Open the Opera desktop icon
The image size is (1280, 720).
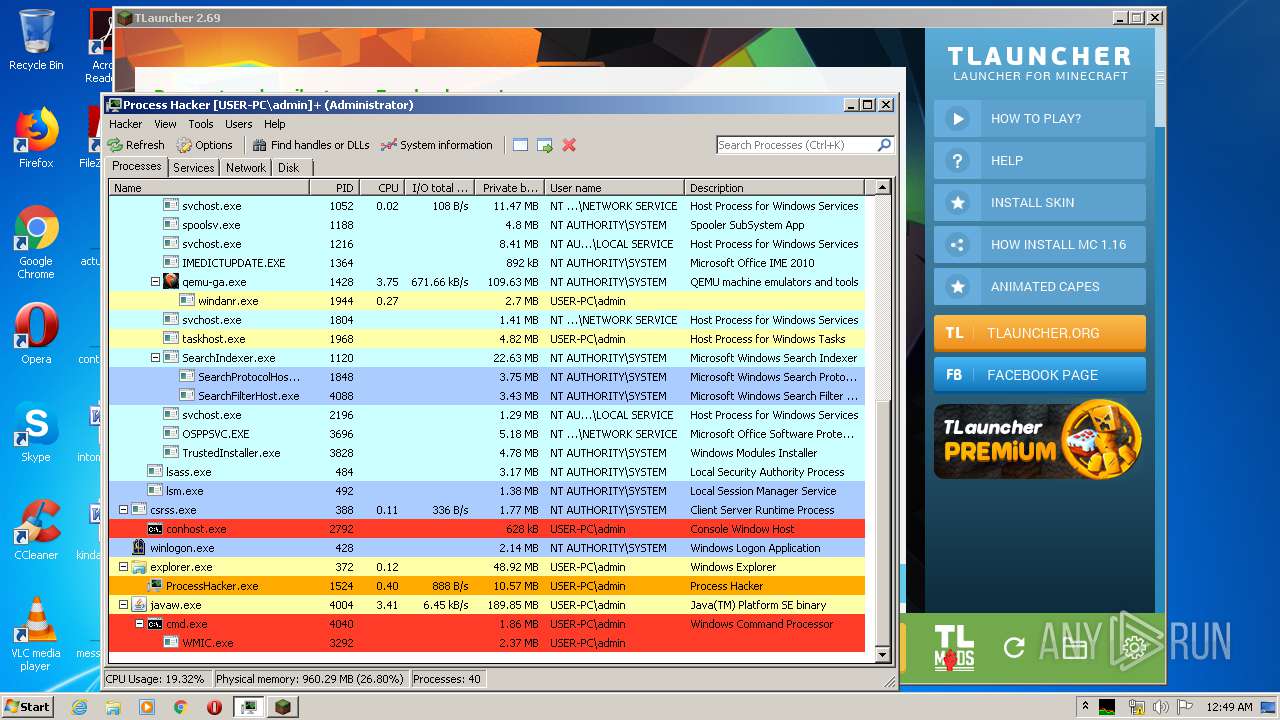pos(36,334)
